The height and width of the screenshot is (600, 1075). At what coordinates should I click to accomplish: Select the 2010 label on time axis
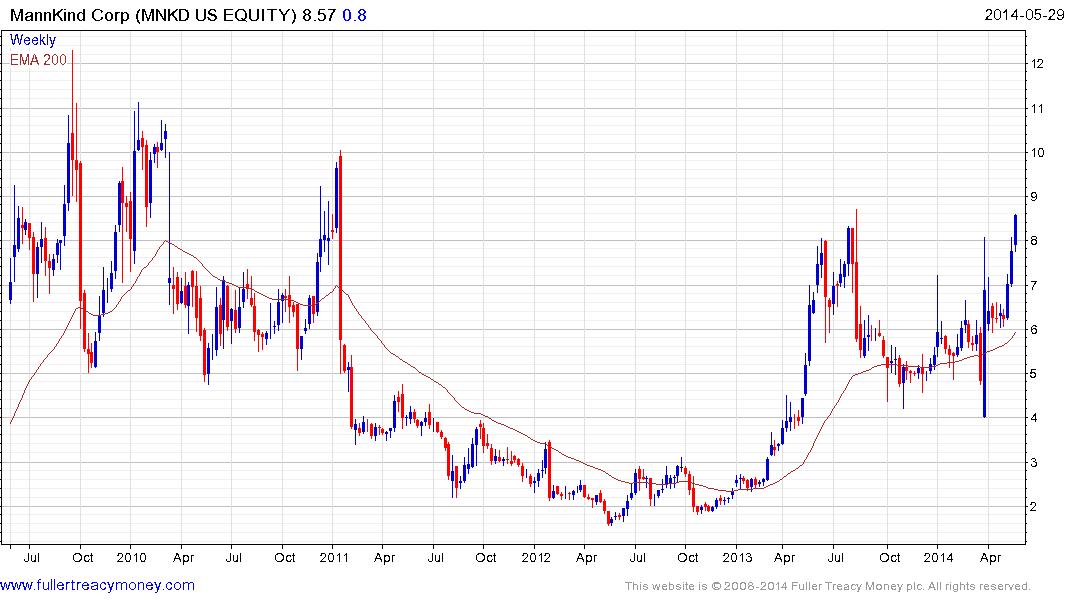(131, 557)
